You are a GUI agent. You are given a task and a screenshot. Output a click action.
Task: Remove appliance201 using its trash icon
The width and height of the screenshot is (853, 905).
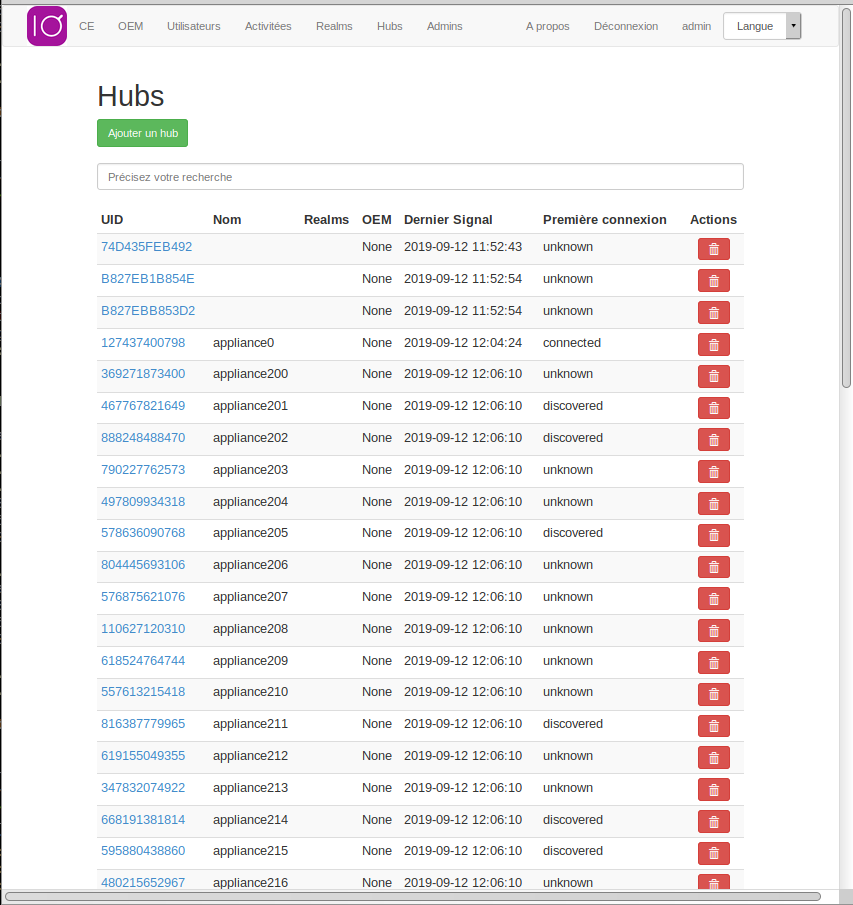click(713, 408)
